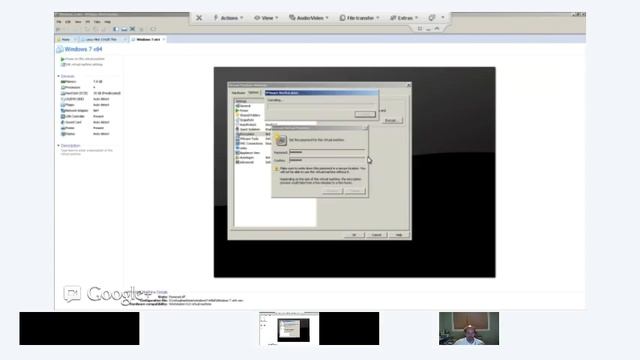Screen dimensions: 640x360
Task: Click the Encrypt button in the password dialog
Action: (x=332, y=191)
